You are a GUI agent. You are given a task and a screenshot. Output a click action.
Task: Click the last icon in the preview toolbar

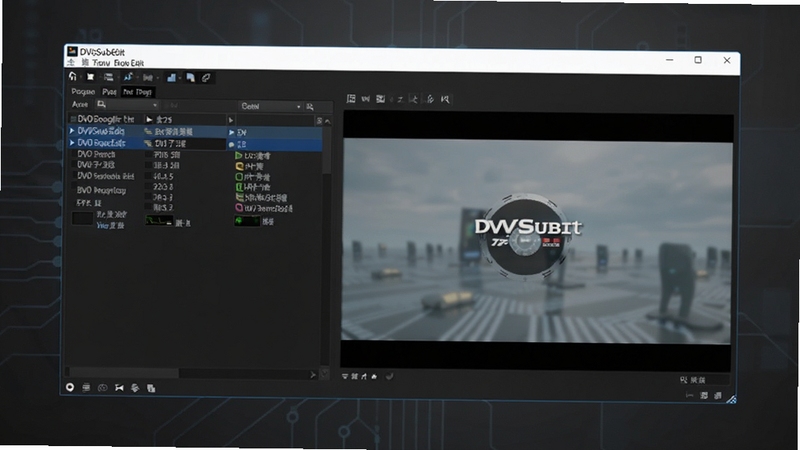pyautogui.click(x=445, y=99)
